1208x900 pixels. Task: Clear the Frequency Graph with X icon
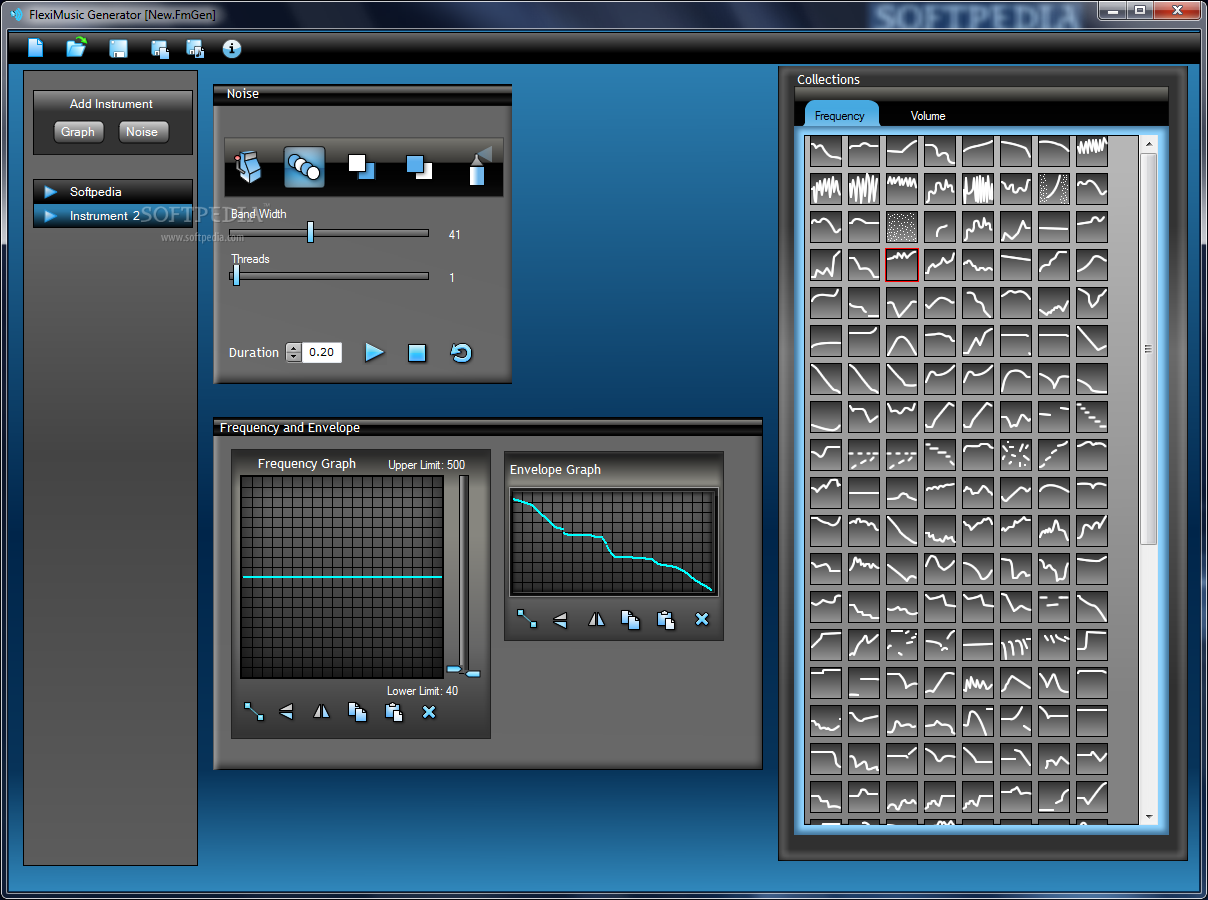[x=429, y=712]
